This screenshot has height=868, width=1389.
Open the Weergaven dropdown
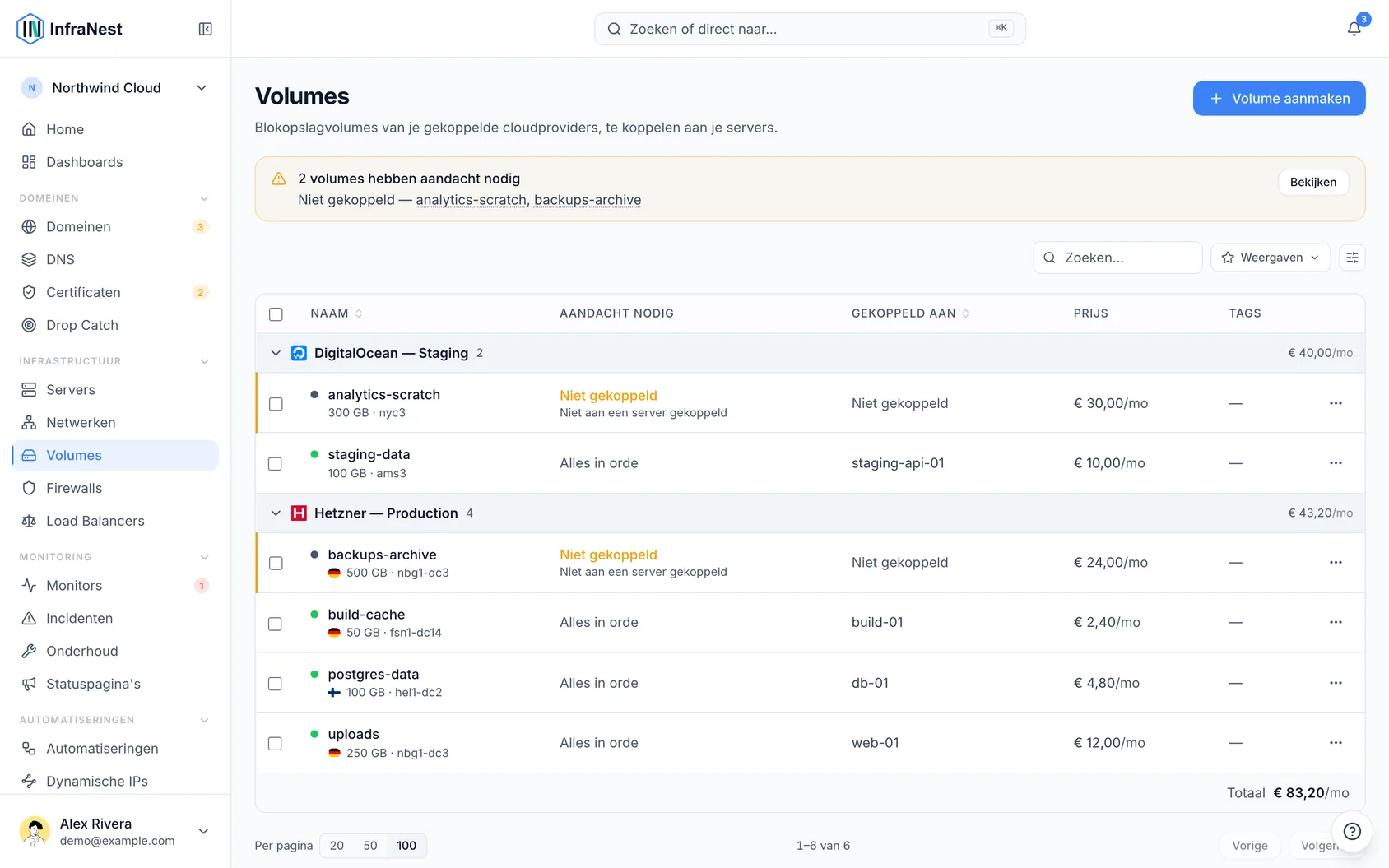(1271, 258)
